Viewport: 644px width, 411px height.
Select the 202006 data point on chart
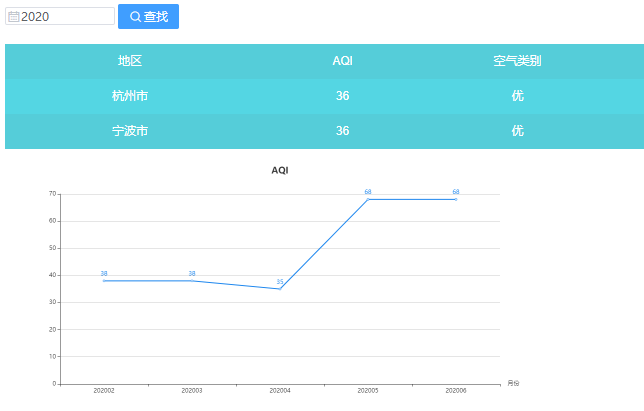pos(456,199)
